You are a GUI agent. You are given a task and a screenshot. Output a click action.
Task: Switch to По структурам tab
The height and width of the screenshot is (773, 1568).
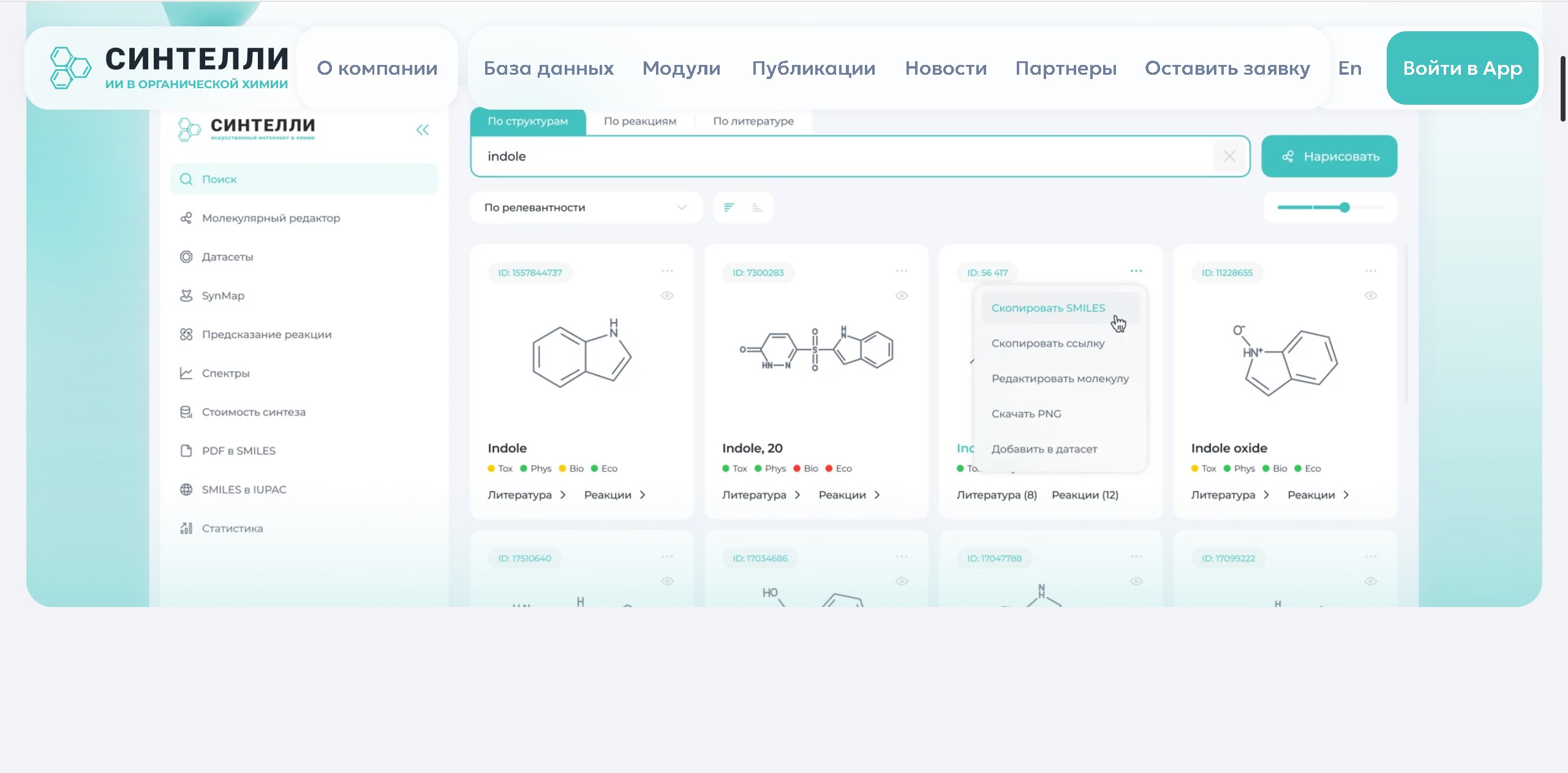point(528,121)
